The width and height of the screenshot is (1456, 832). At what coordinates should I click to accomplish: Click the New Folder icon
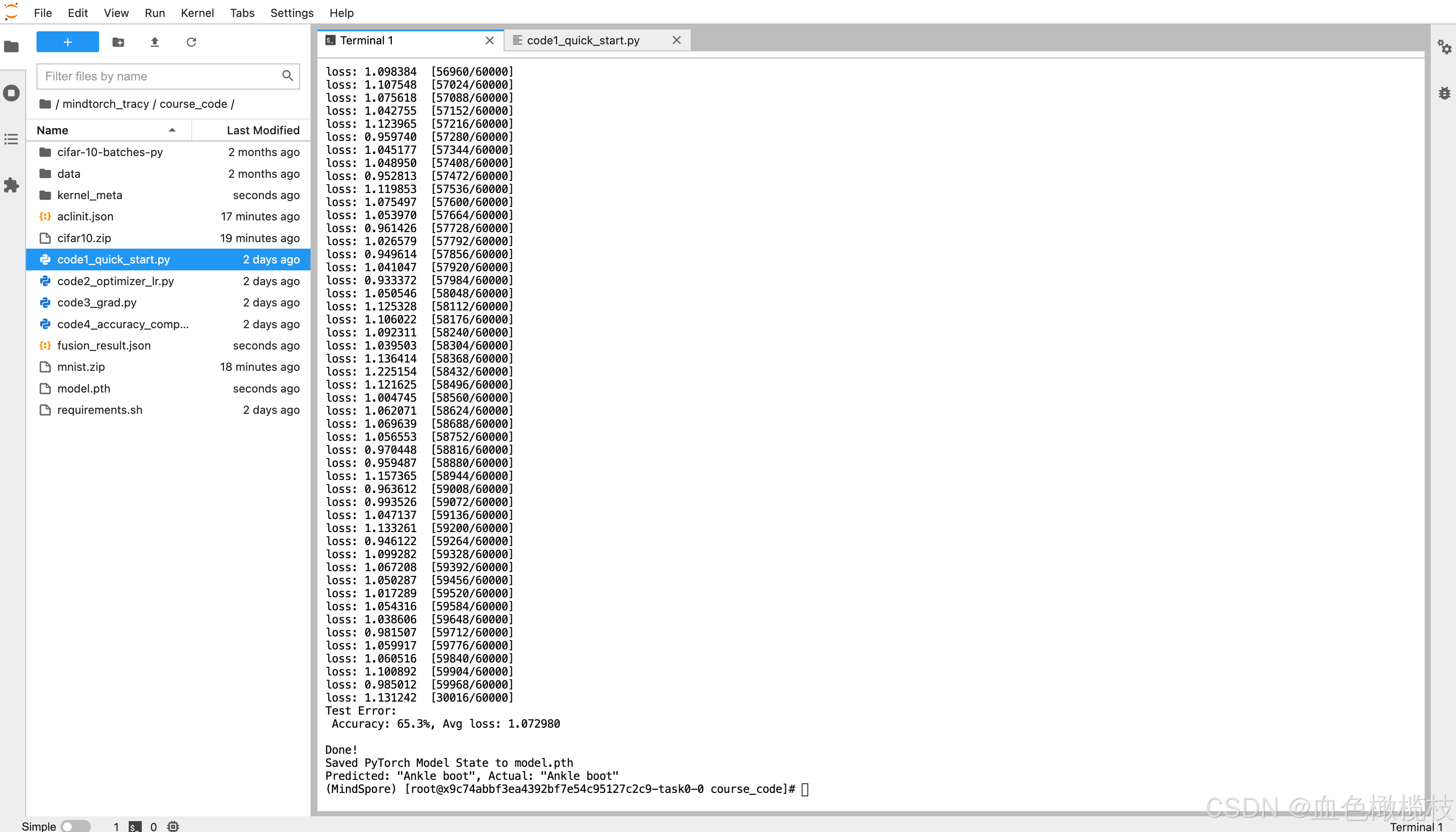pos(118,42)
